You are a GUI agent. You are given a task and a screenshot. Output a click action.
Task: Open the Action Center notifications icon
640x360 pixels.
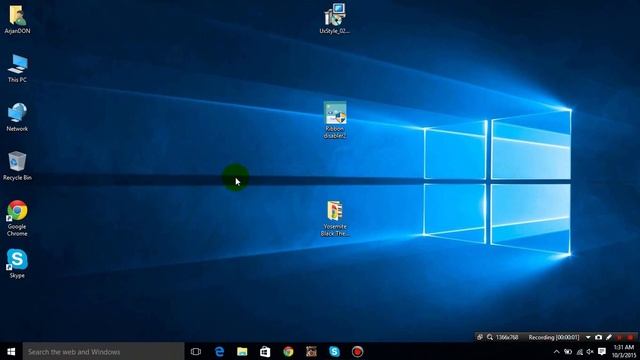pos(602,351)
